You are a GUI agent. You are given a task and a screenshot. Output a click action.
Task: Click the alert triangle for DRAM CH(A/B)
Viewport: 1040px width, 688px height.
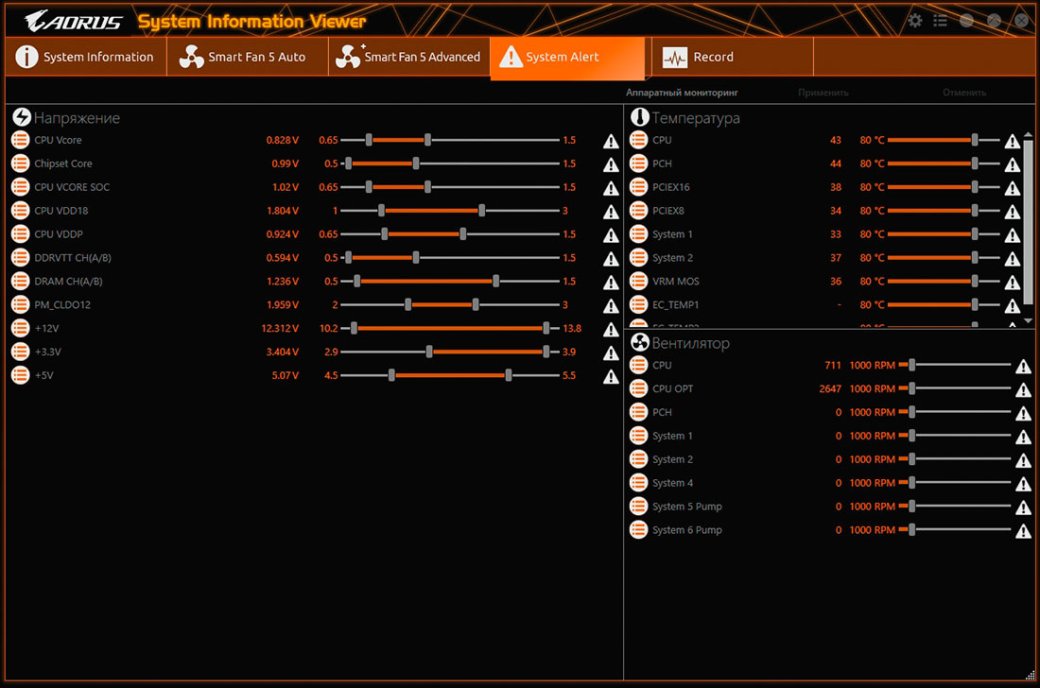[611, 282]
